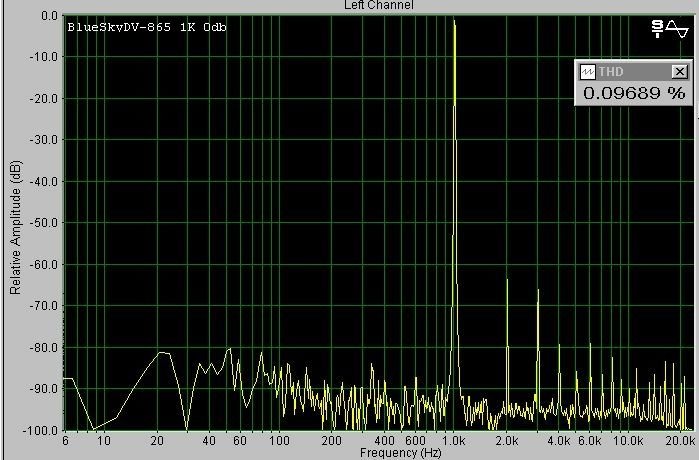Click the 0.0 amplitude axis tick

(47, 17)
